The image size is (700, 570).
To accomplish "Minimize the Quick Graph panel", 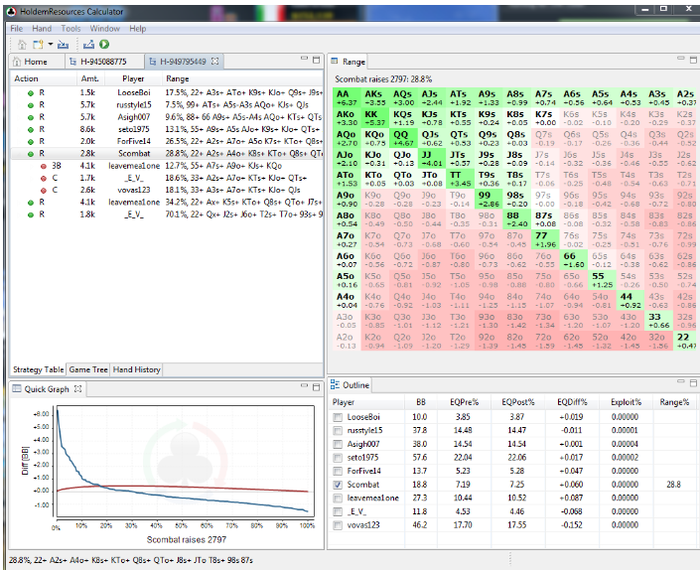I will 304,385.
